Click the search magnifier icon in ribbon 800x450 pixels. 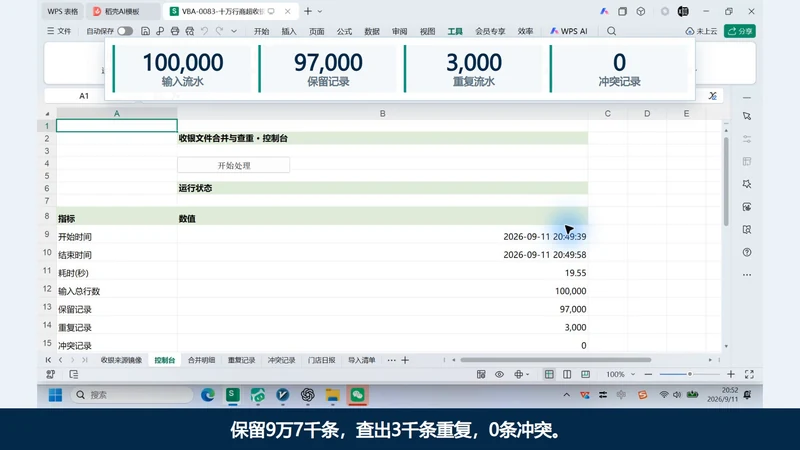click(611, 31)
